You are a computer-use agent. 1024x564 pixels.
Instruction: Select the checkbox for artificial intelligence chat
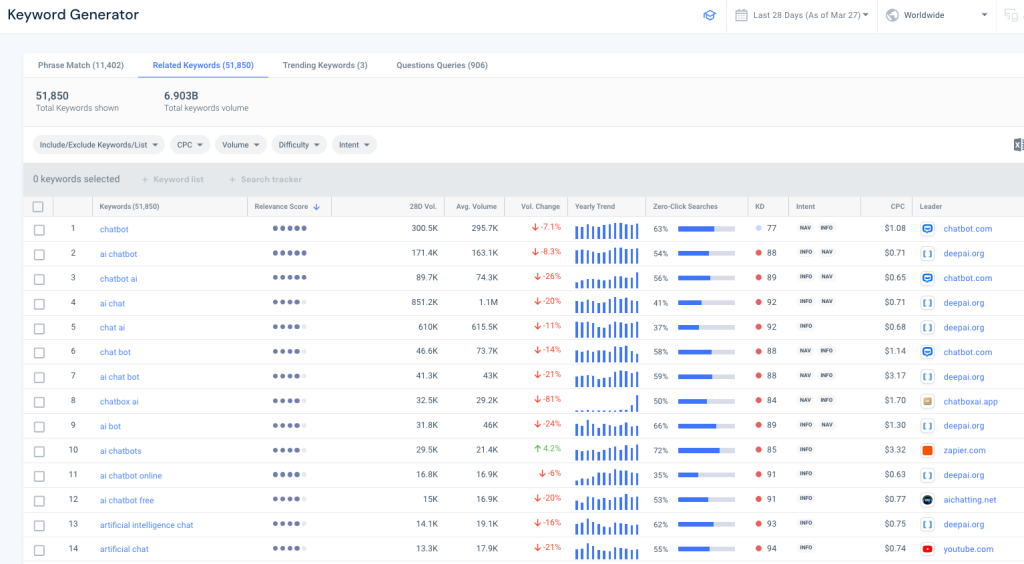tap(39, 525)
